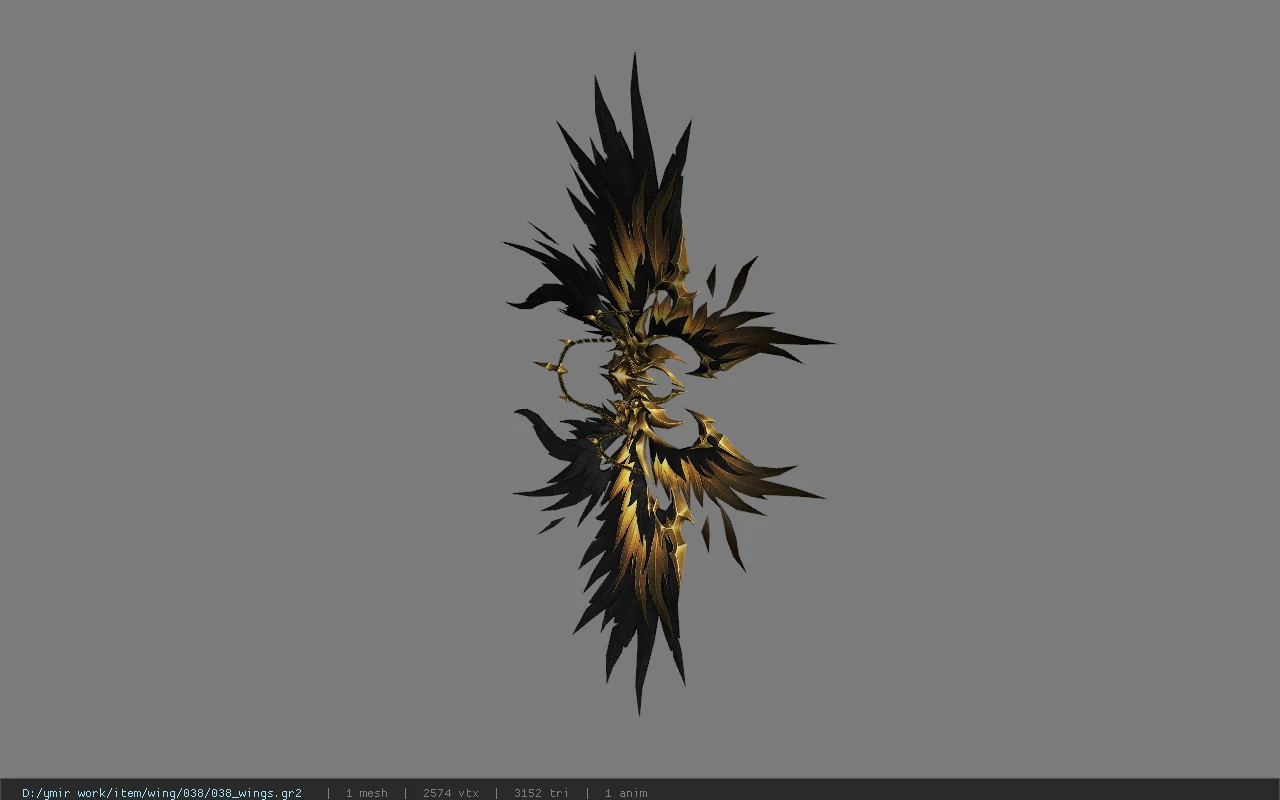Image resolution: width=1280 pixels, height=800 pixels.
Task: Click the file path 038_wings.gr2 in status bar
Action: [162, 793]
